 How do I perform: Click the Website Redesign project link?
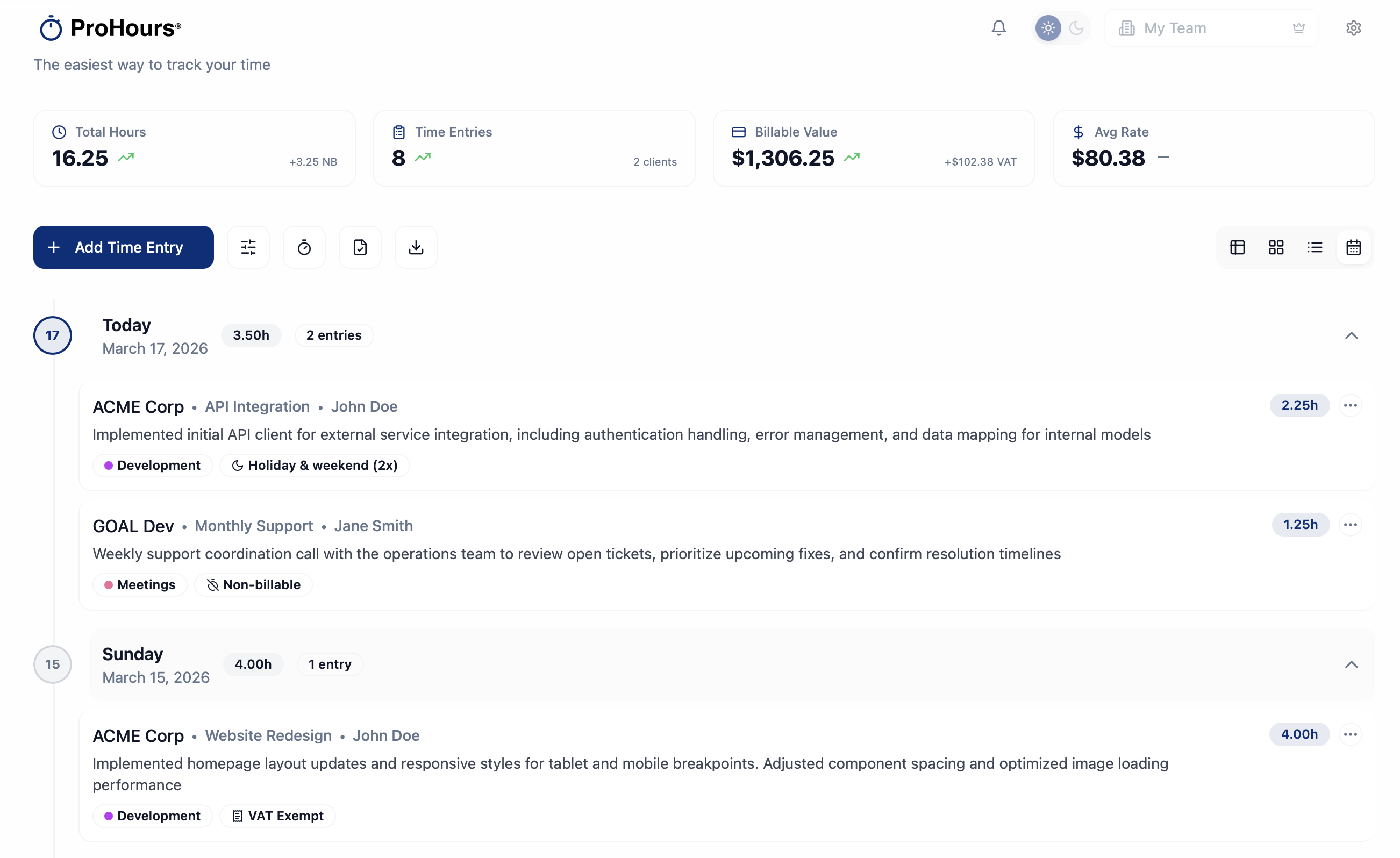tap(268, 735)
